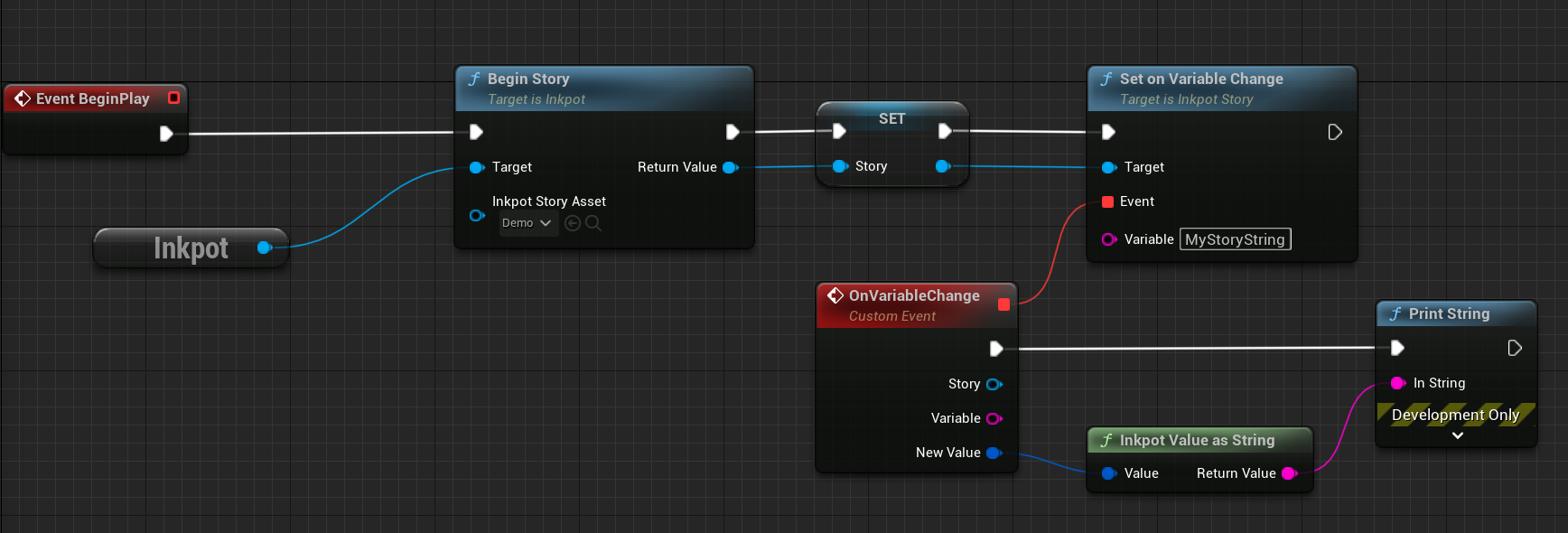Click Print String execution output pin

1515,348
